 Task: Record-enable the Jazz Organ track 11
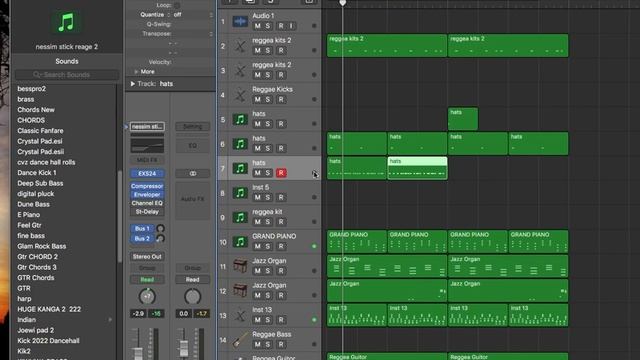[x=281, y=271]
